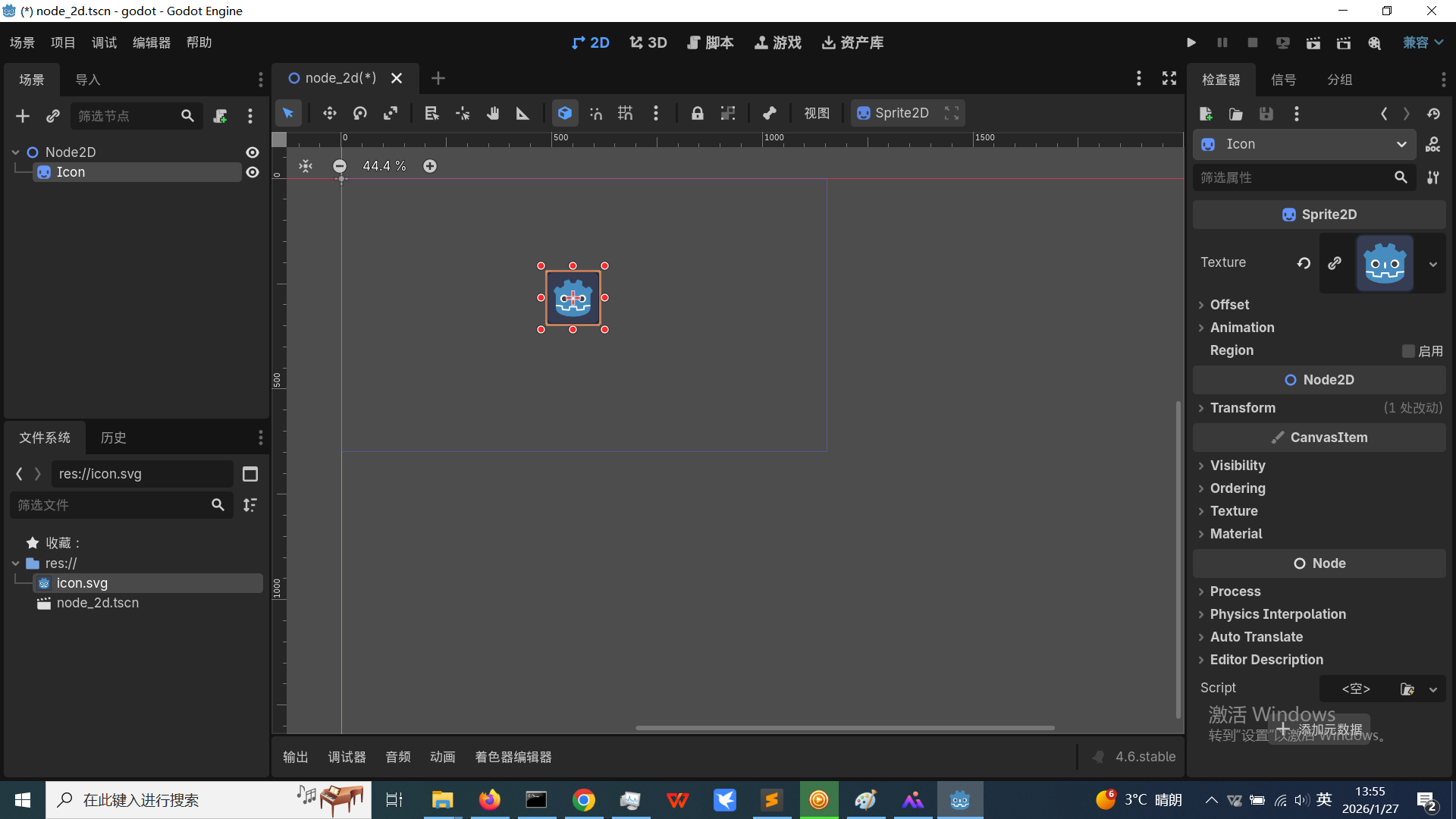Image resolution: width=1456 pixels, height=819 pixels.
Task: Select the Rotate mode tool
Action: coord(360,114)
